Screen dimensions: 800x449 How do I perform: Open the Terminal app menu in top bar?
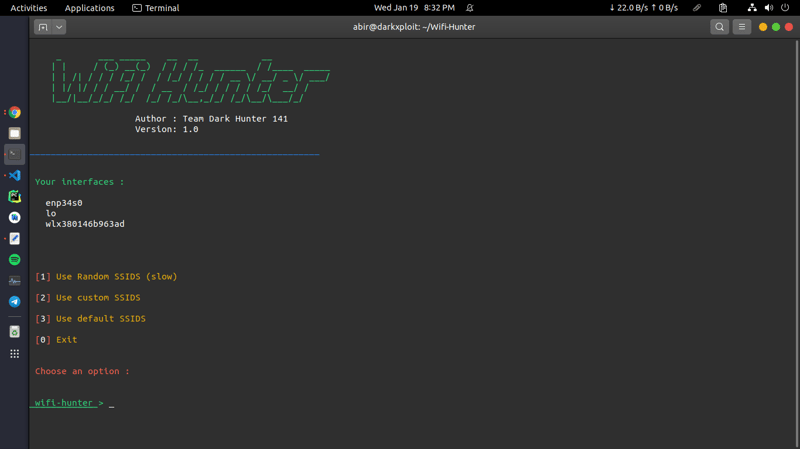(156, 8)
